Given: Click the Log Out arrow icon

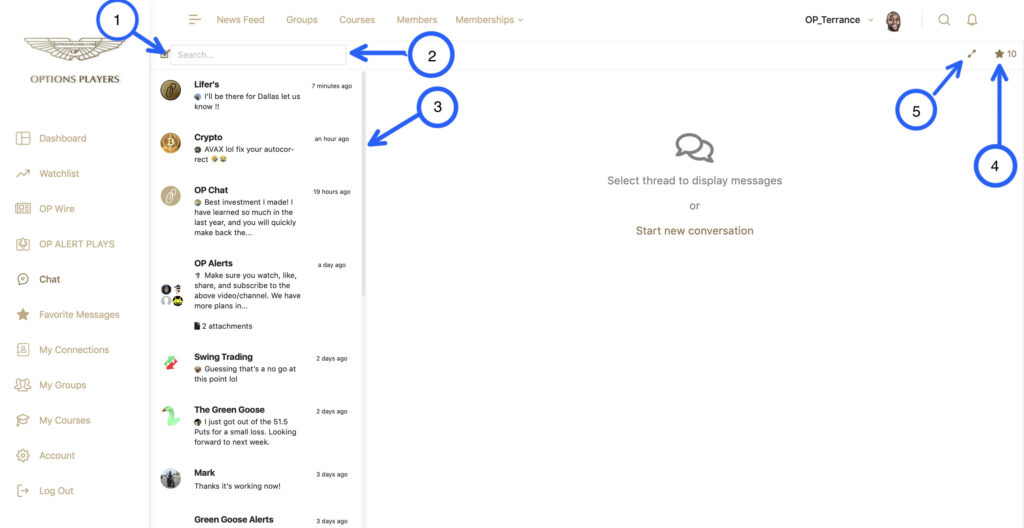Looking at the screenshot, I should pyautogui.click(x=23, y=491).
